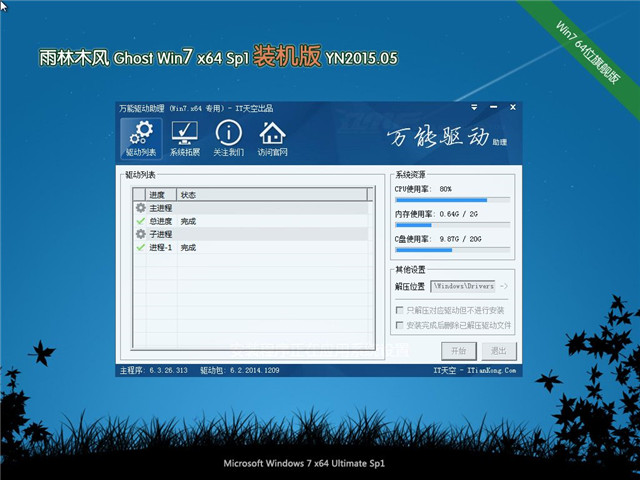Enable 只解压对应驱动但不进行安装 checkbox
Viewport: 640px width, 480px height.
pyautogui.click(x=400, y=310)
